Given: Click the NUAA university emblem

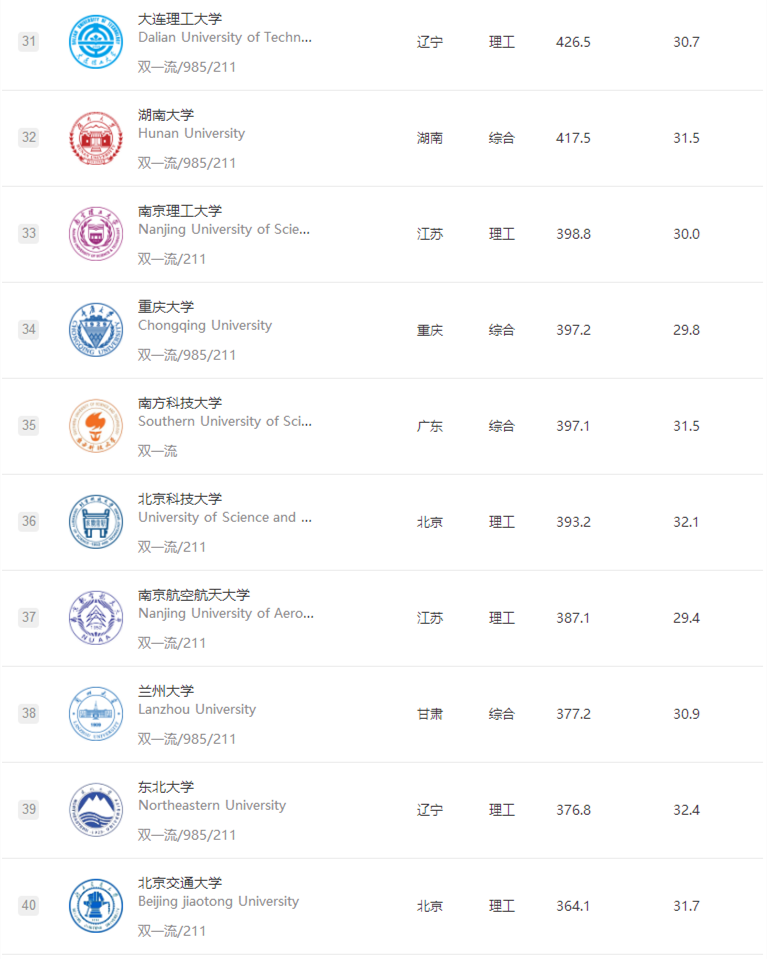Looking at the screenshot, I should pos(95,618).
